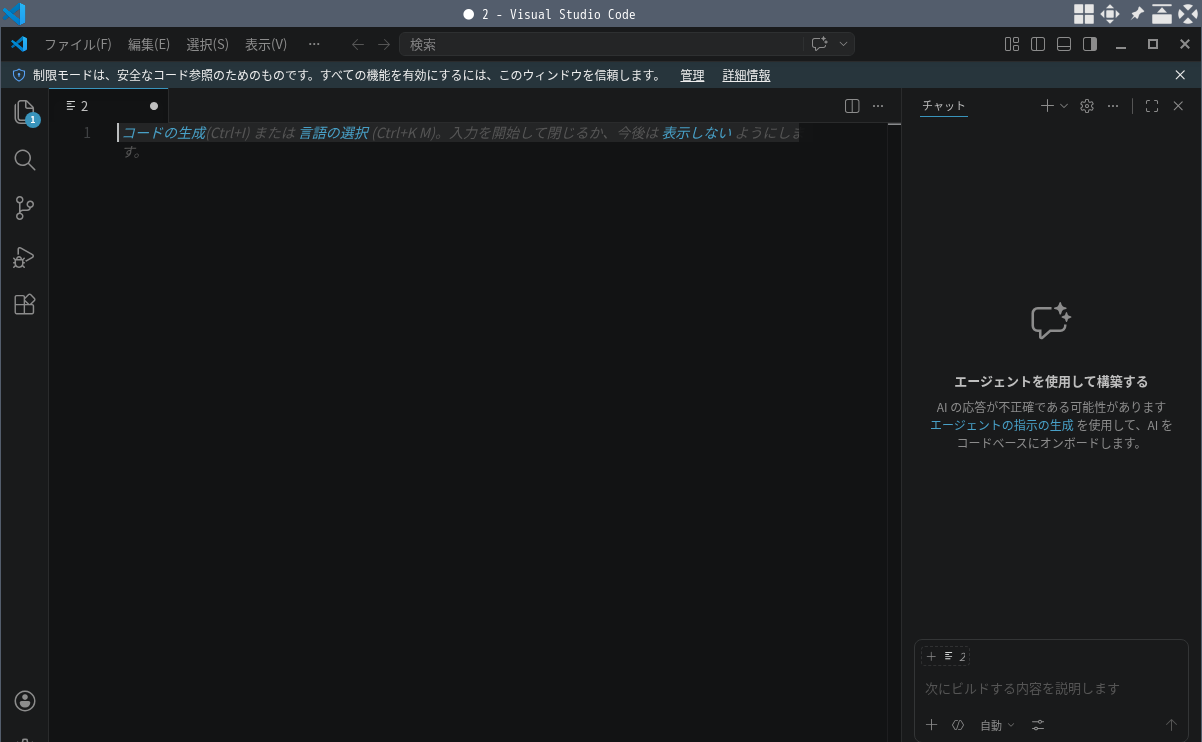
Task: Open the 選択(S) menu
Action: (207, 44)
